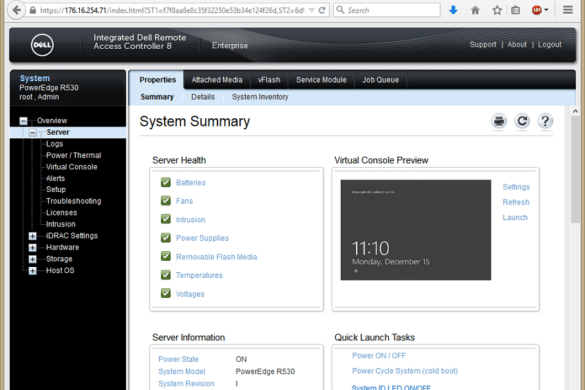Open the Temperatures health link

199,275
